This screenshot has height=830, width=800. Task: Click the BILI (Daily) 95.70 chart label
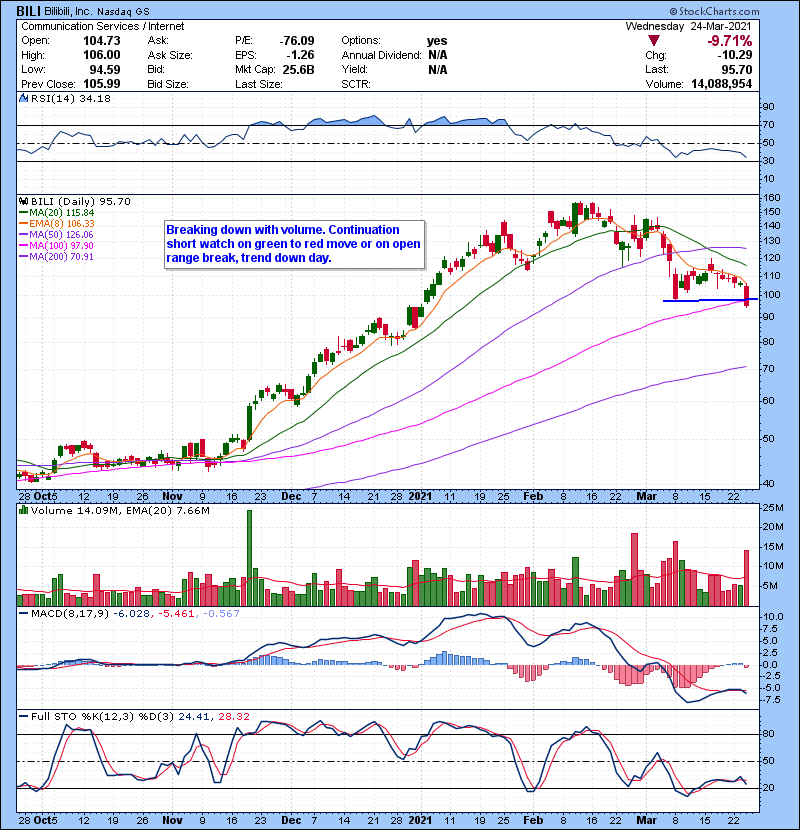(80, 202)
